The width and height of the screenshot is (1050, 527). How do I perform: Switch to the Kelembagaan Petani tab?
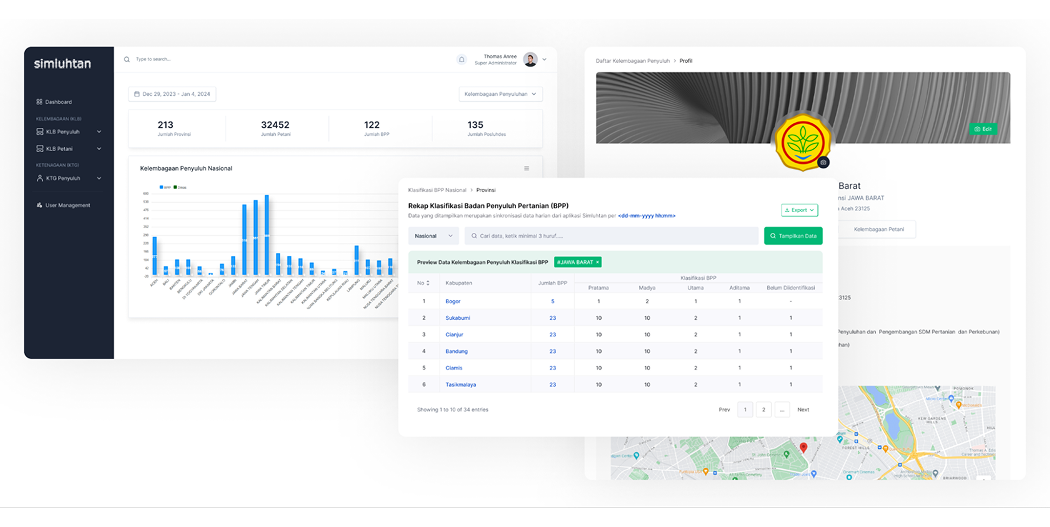(879, 229)
